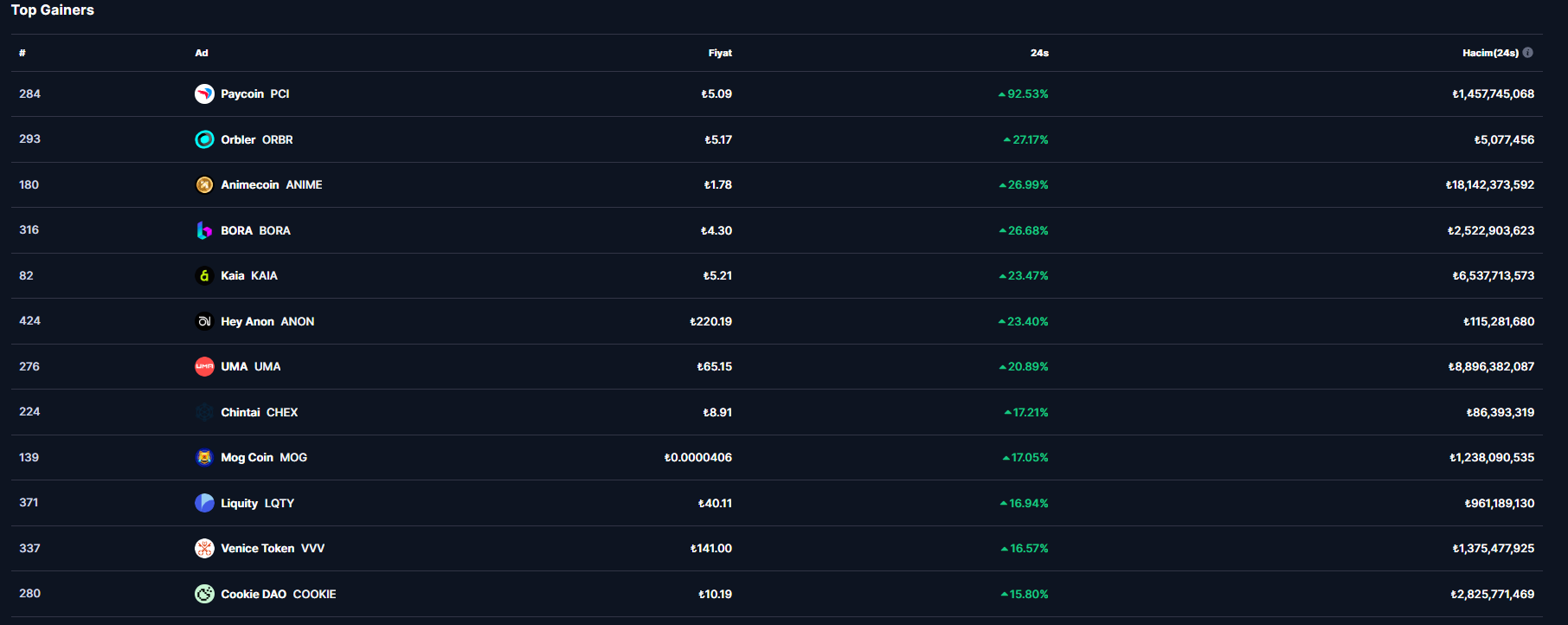Click the Mog Coin cat icon

(x=204, y=457)
